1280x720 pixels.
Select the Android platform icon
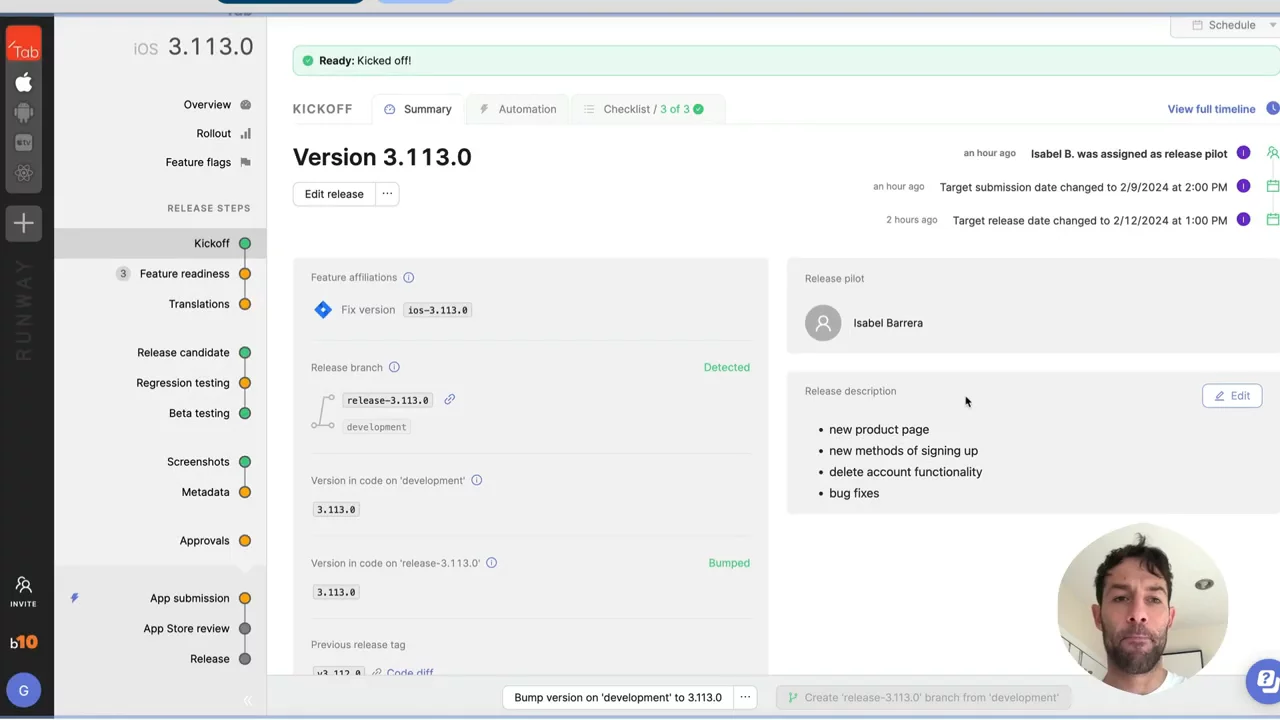pyautogui.click(x=24, y=113)
